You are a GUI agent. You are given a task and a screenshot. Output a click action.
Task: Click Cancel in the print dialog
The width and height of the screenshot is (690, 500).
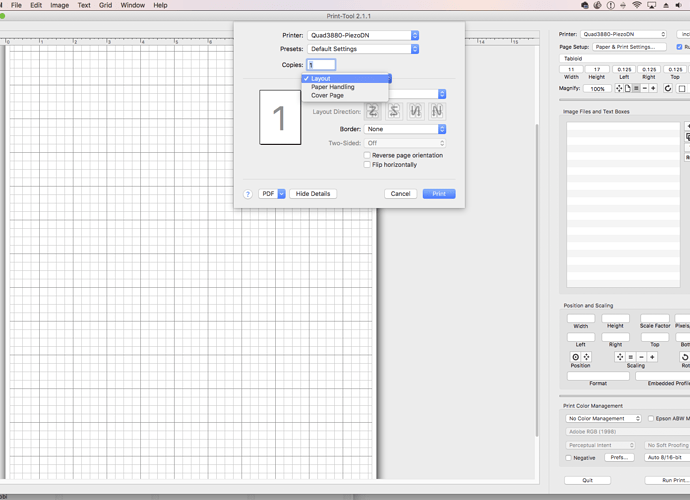point(400,194)
